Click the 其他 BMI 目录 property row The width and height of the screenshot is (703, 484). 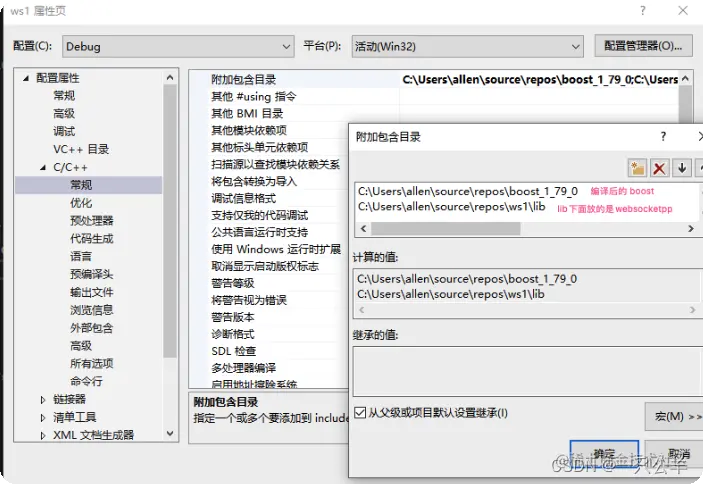click(247, 113)
